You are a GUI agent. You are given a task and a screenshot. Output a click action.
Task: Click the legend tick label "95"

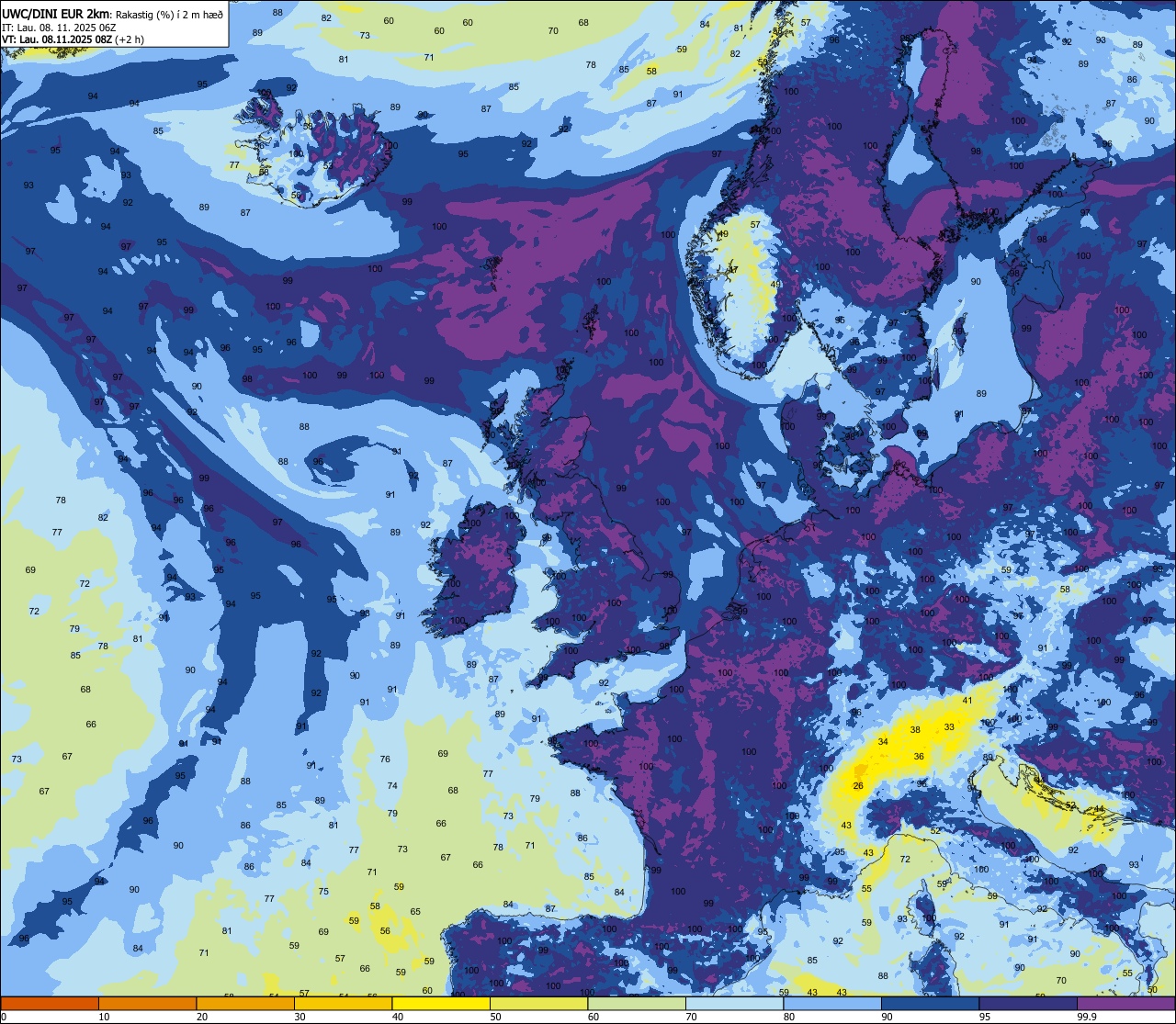986,1017
